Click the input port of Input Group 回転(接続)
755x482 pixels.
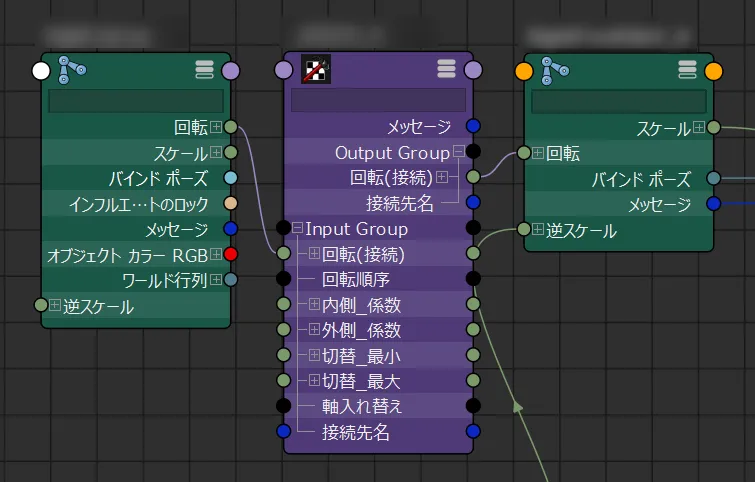click(284, 253)
